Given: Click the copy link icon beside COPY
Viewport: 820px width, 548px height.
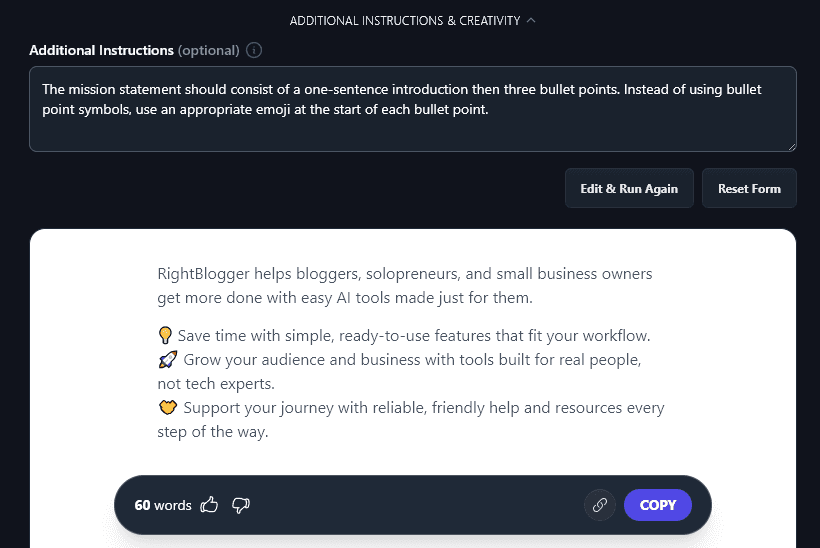Looking at the screenshot, I should click(x=600, y=505).
